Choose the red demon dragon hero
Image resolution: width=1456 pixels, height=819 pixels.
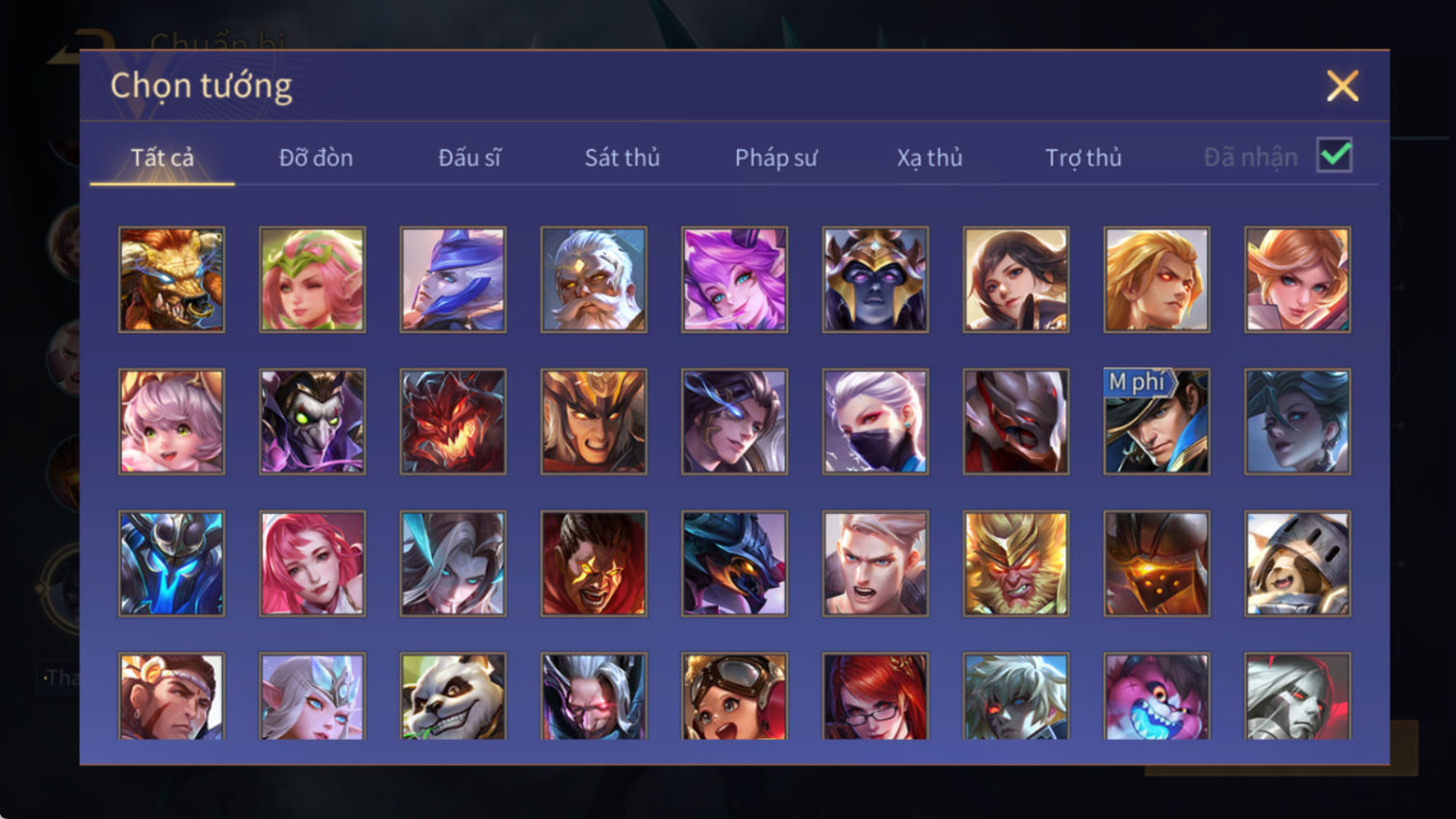tap(452, 422)
